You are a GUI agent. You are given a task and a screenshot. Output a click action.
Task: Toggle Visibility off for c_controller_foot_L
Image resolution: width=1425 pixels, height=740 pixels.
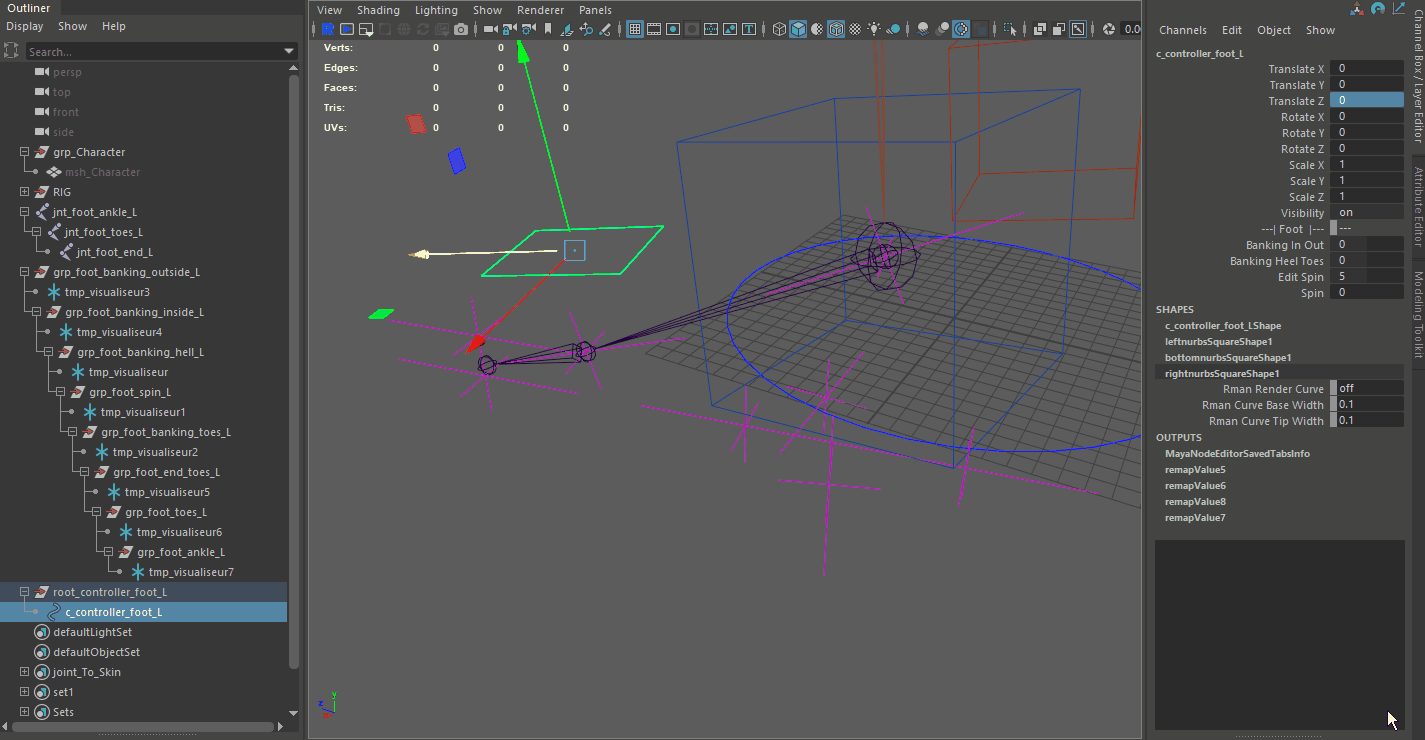tap(1365, 212)
